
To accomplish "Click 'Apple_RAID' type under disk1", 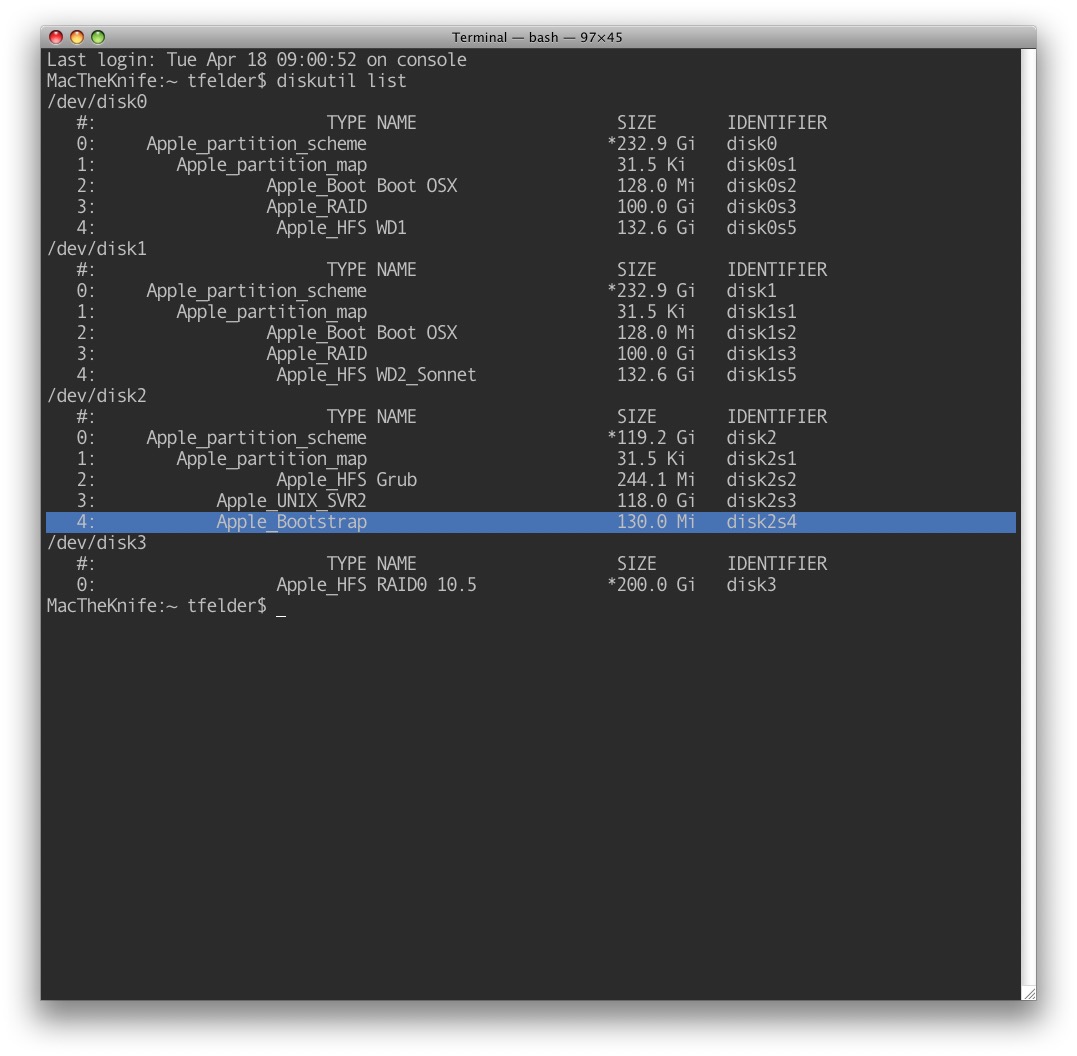I will coord(317,354).
